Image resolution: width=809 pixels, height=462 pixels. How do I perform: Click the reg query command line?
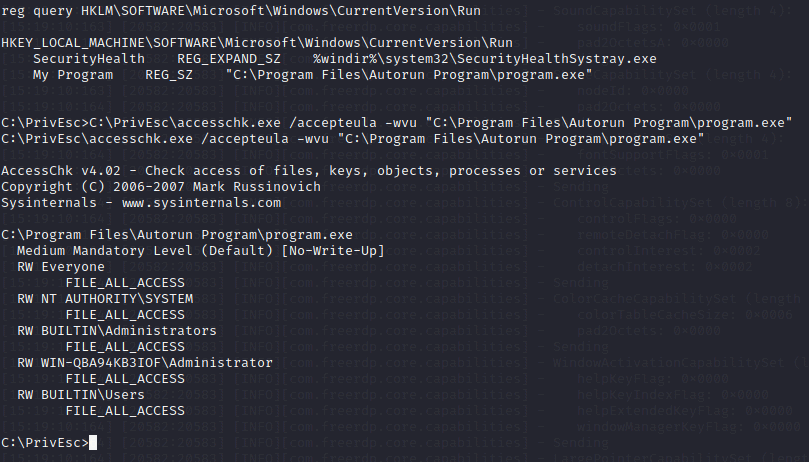coord(241,11)
